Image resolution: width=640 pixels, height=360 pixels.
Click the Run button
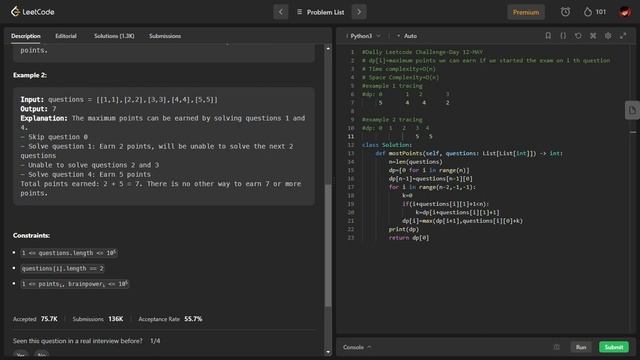(581, 347)
